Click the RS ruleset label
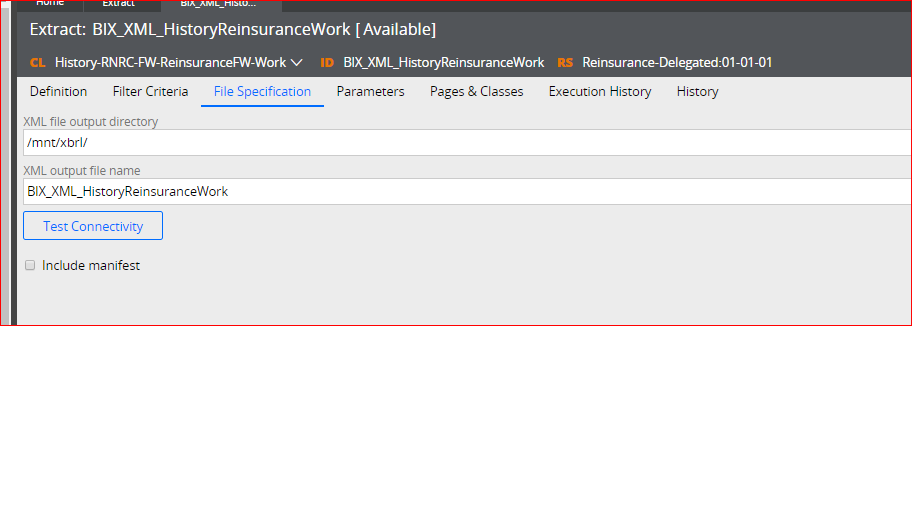912x509 pixels. pos(565,62)
